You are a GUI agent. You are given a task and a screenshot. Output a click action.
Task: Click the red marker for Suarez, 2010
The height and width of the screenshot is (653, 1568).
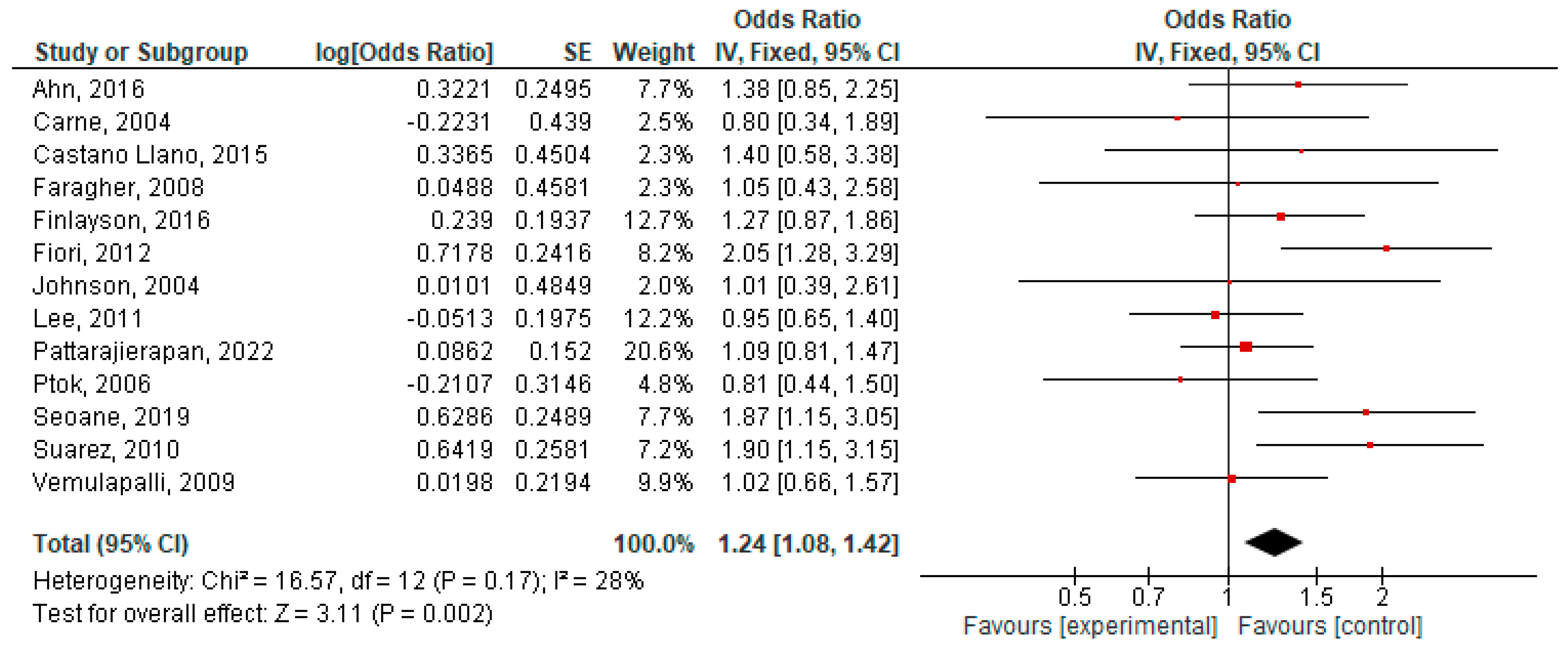click(1370, 445)
